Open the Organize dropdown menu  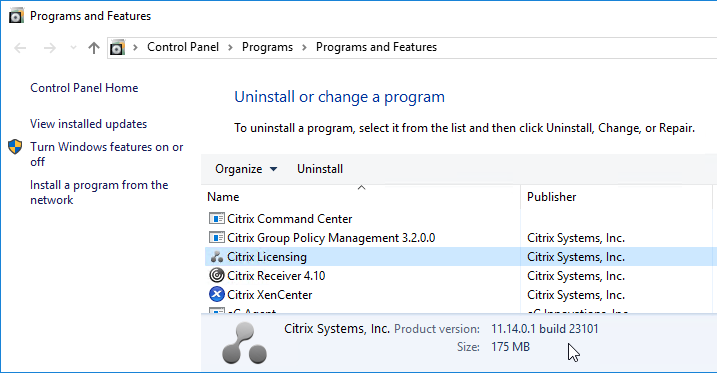point(246,169)
